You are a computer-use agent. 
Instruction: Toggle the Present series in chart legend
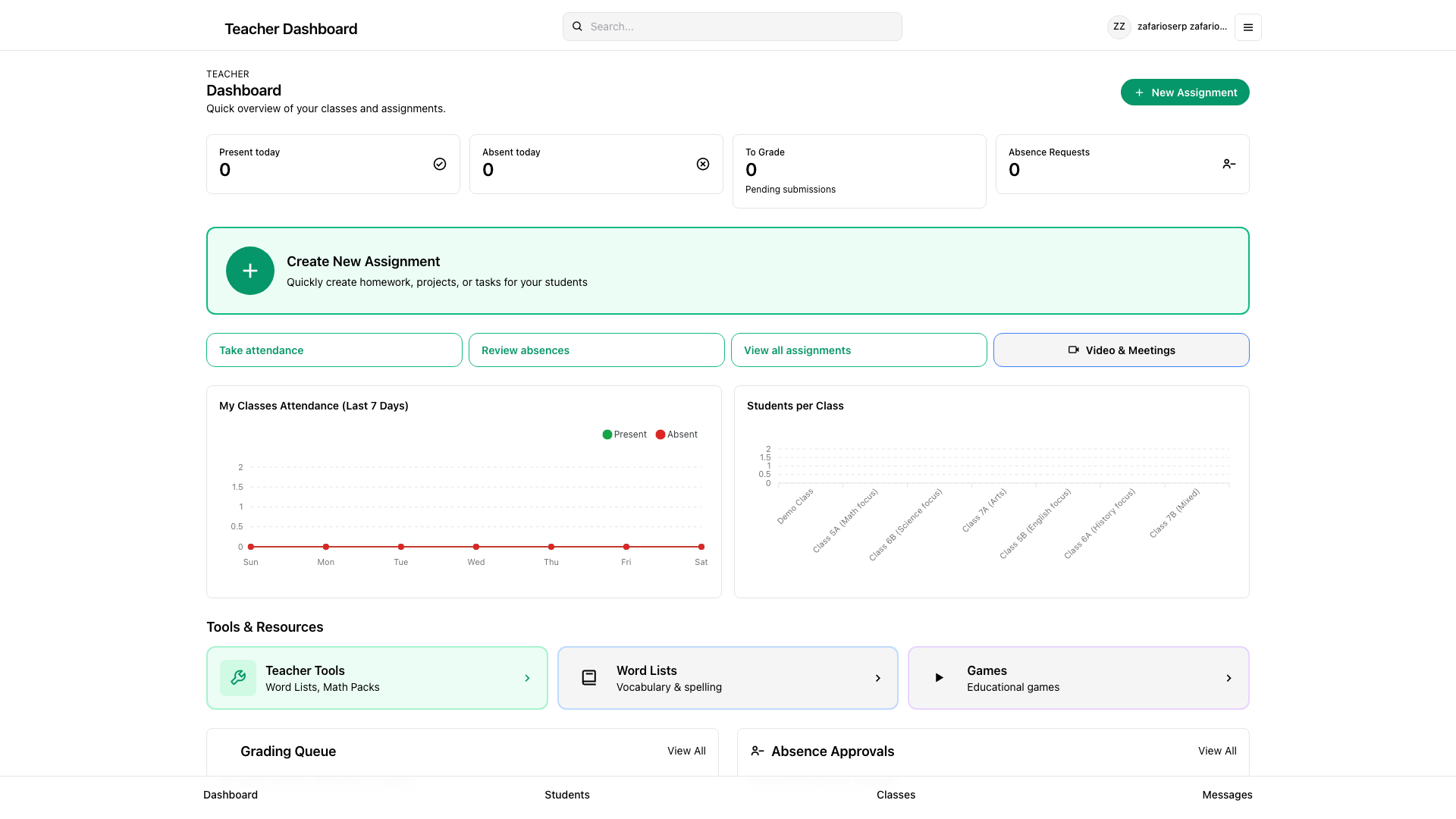pos(624,435)
